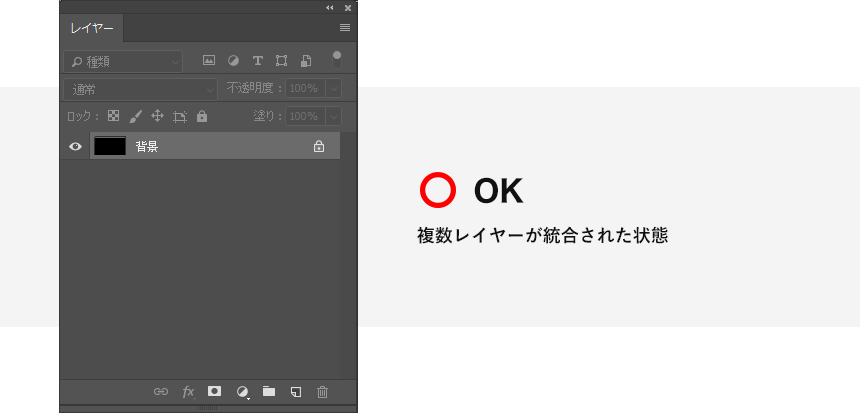Open the layers panel options menu
Image resolution: width=860 pixels, height=413 pixels.
tap(345, 27)
